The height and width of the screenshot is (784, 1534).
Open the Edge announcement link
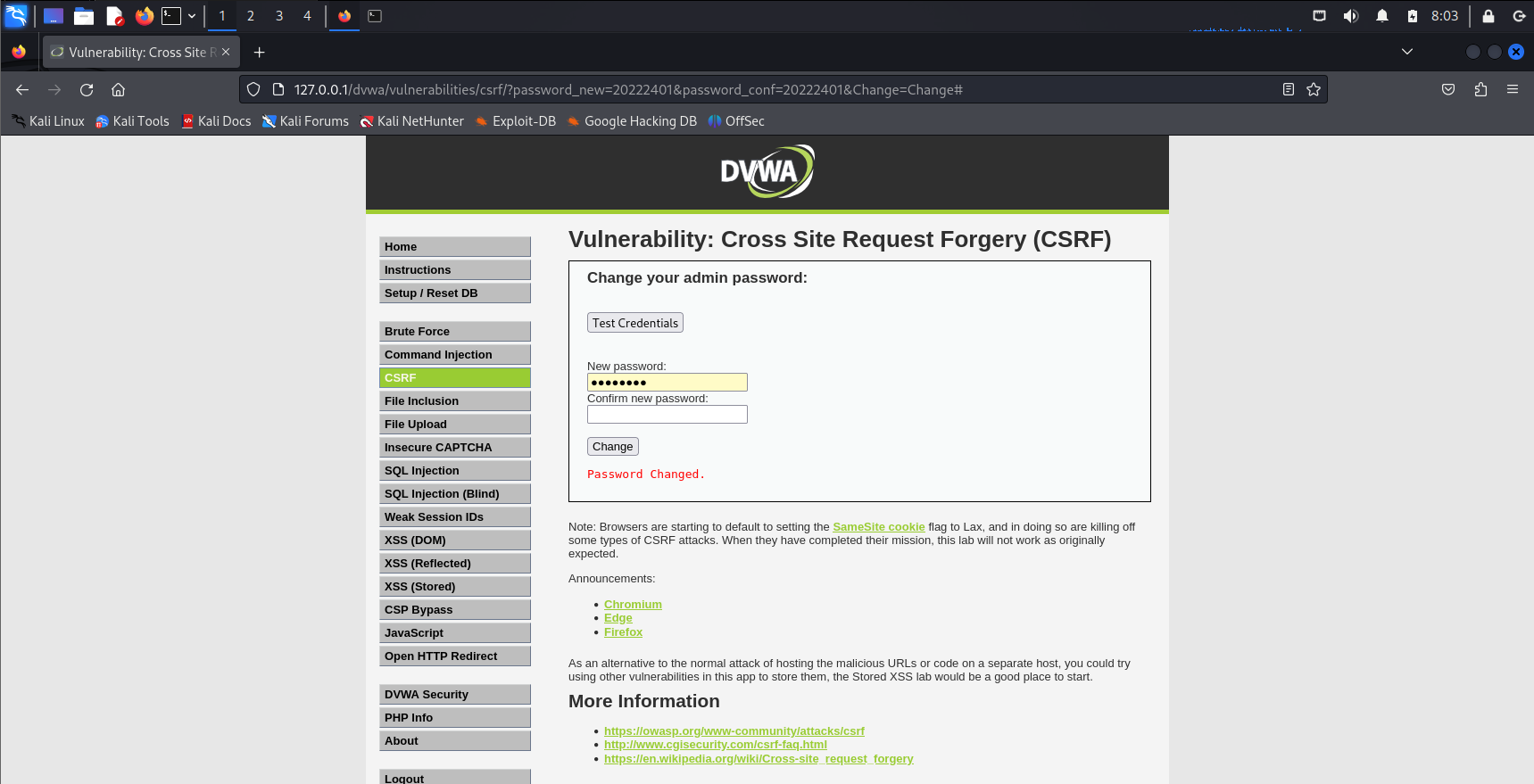[618, 618]
